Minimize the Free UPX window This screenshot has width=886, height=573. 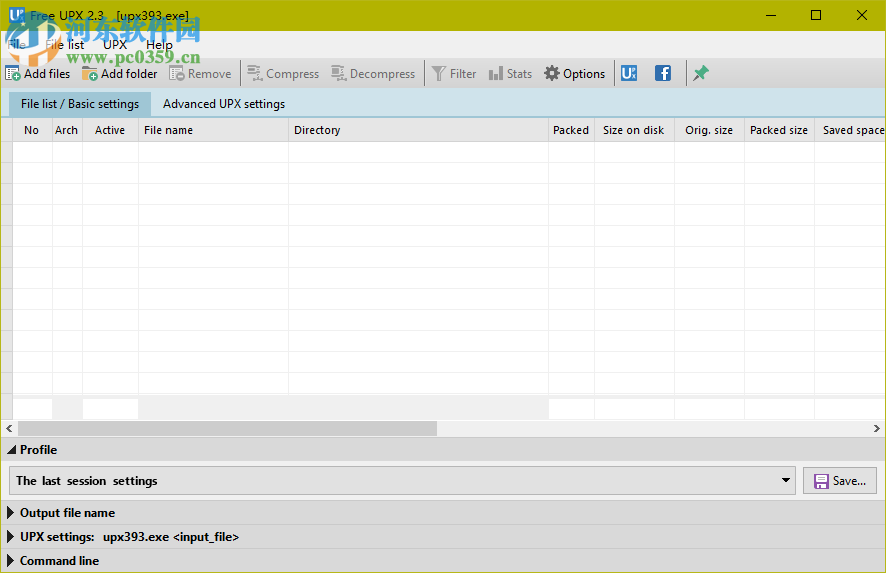pyautogui.click(x=771, y=15)
